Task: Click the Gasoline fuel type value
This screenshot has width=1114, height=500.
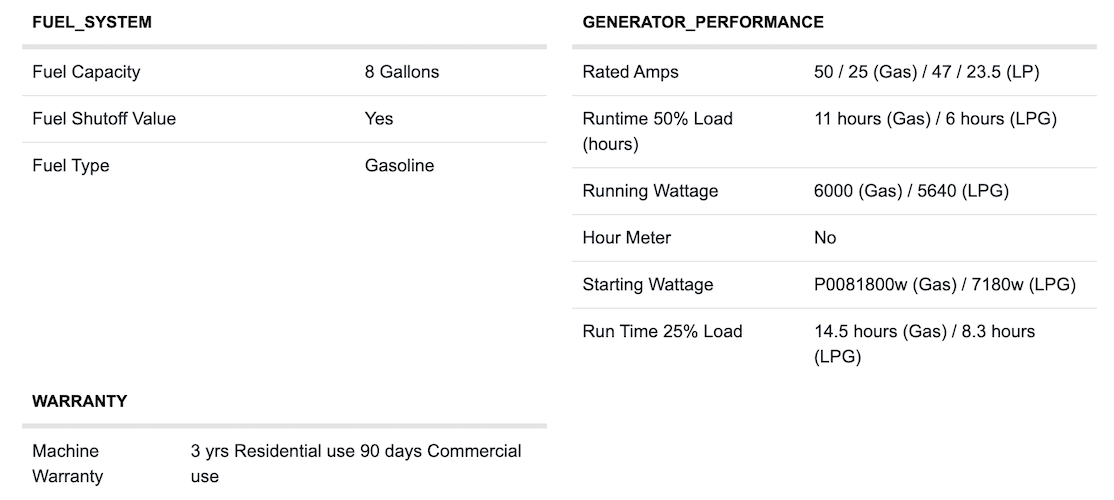Action: [x=399, y=166]
